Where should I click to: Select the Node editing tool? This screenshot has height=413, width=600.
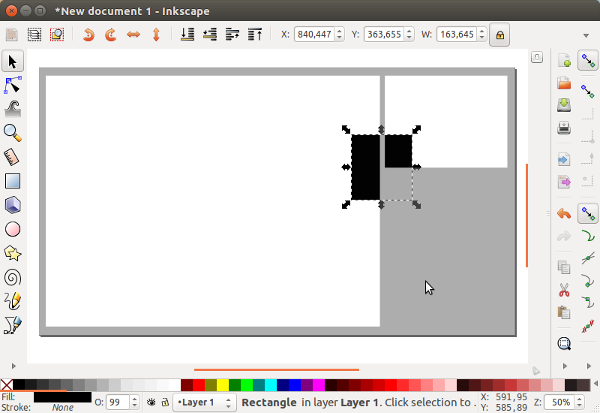[13, 85]
